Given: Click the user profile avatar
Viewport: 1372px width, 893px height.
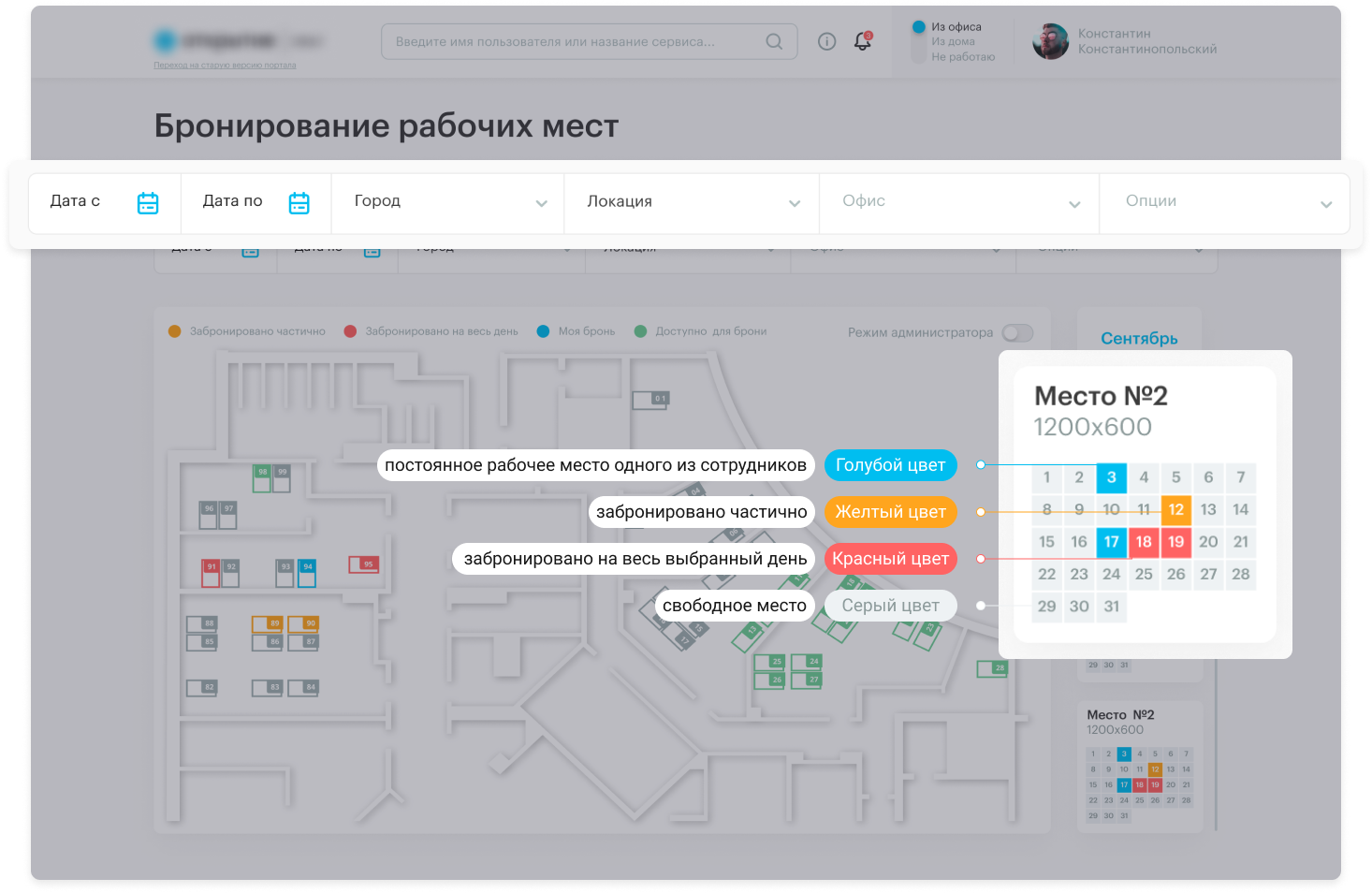Looking at the screenshot, I should point(1050,42).
